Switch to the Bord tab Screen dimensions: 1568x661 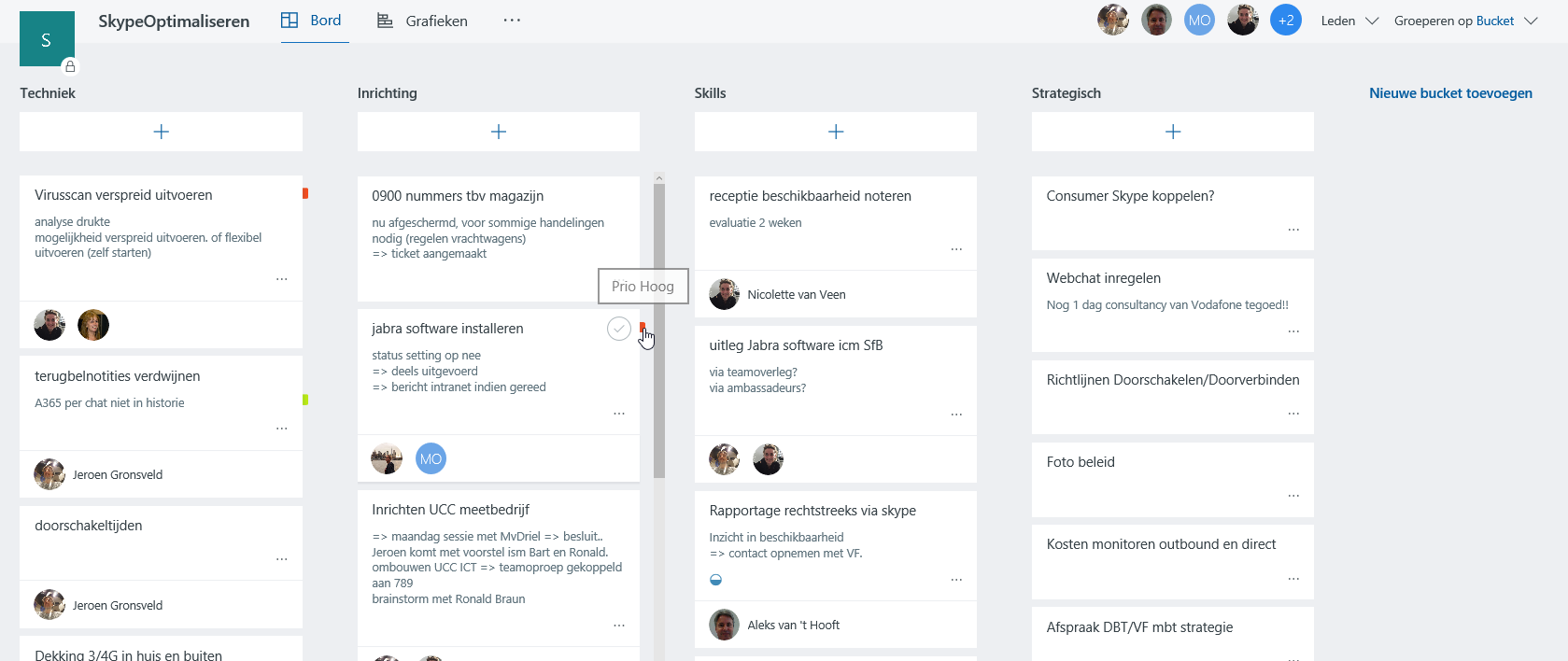(x=315, y=21)
